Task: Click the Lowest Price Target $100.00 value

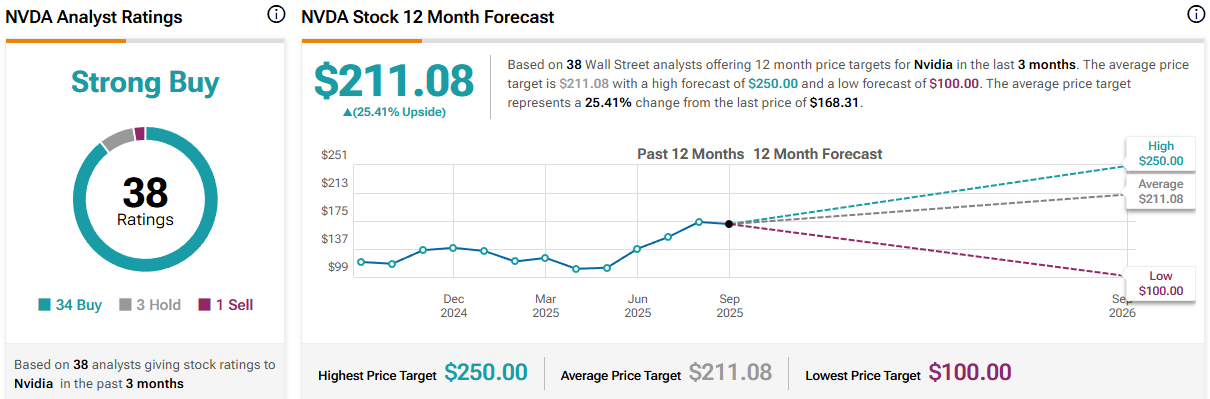Action: pyautogui.click(x=970, y=373)
